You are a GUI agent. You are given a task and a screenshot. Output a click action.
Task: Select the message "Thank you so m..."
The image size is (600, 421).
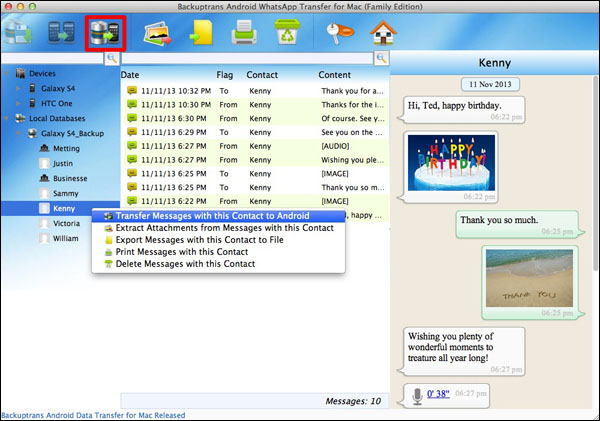pyautogui.click(x=255, y=187)
